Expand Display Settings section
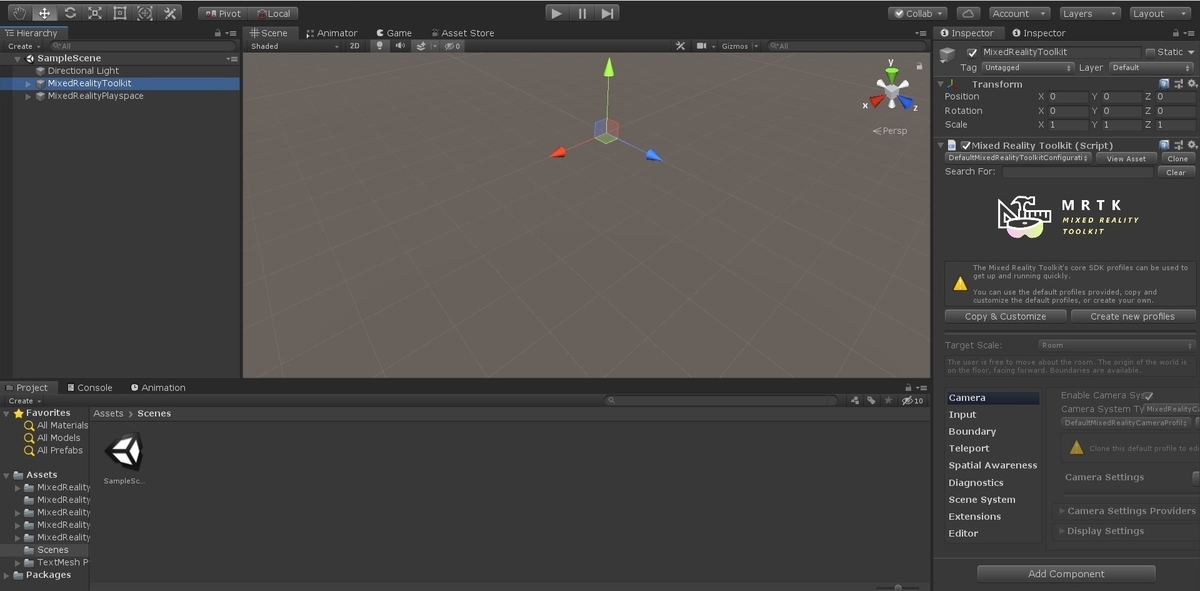The height and width of the screenshot is (591, 1200). click(x=1062, y=531)
